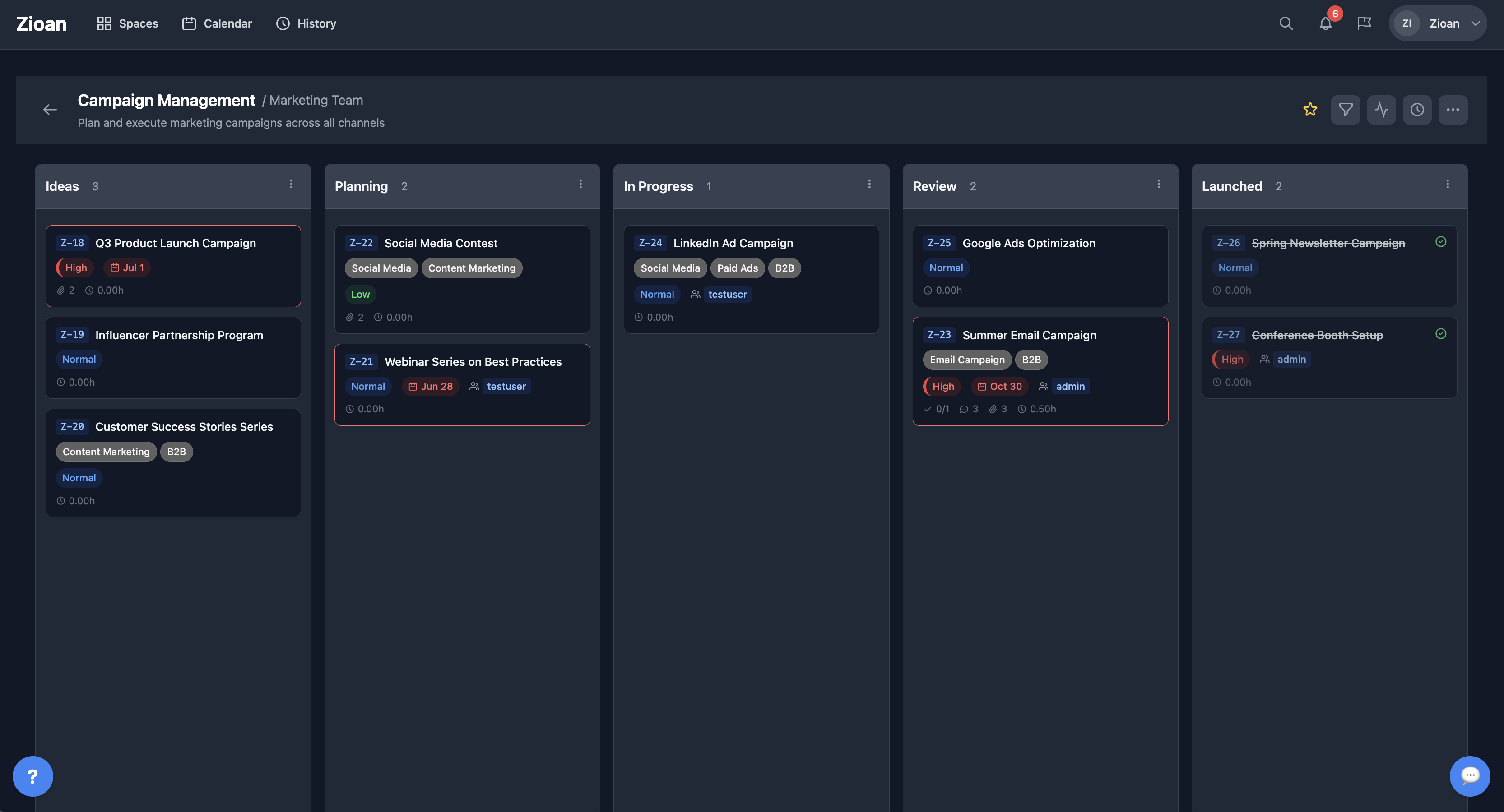This screenshot has height=812, width=1504.
Task: Open the Ideas column options menu
Action: point(291,184)
